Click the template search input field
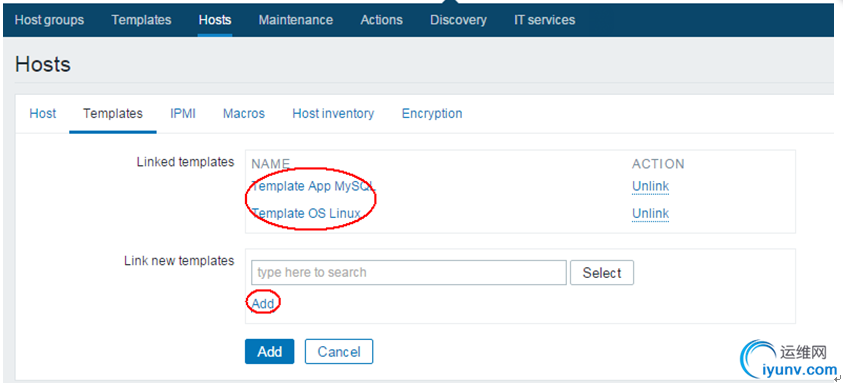This screenshot has width=843, height=386. click(409, 273)
